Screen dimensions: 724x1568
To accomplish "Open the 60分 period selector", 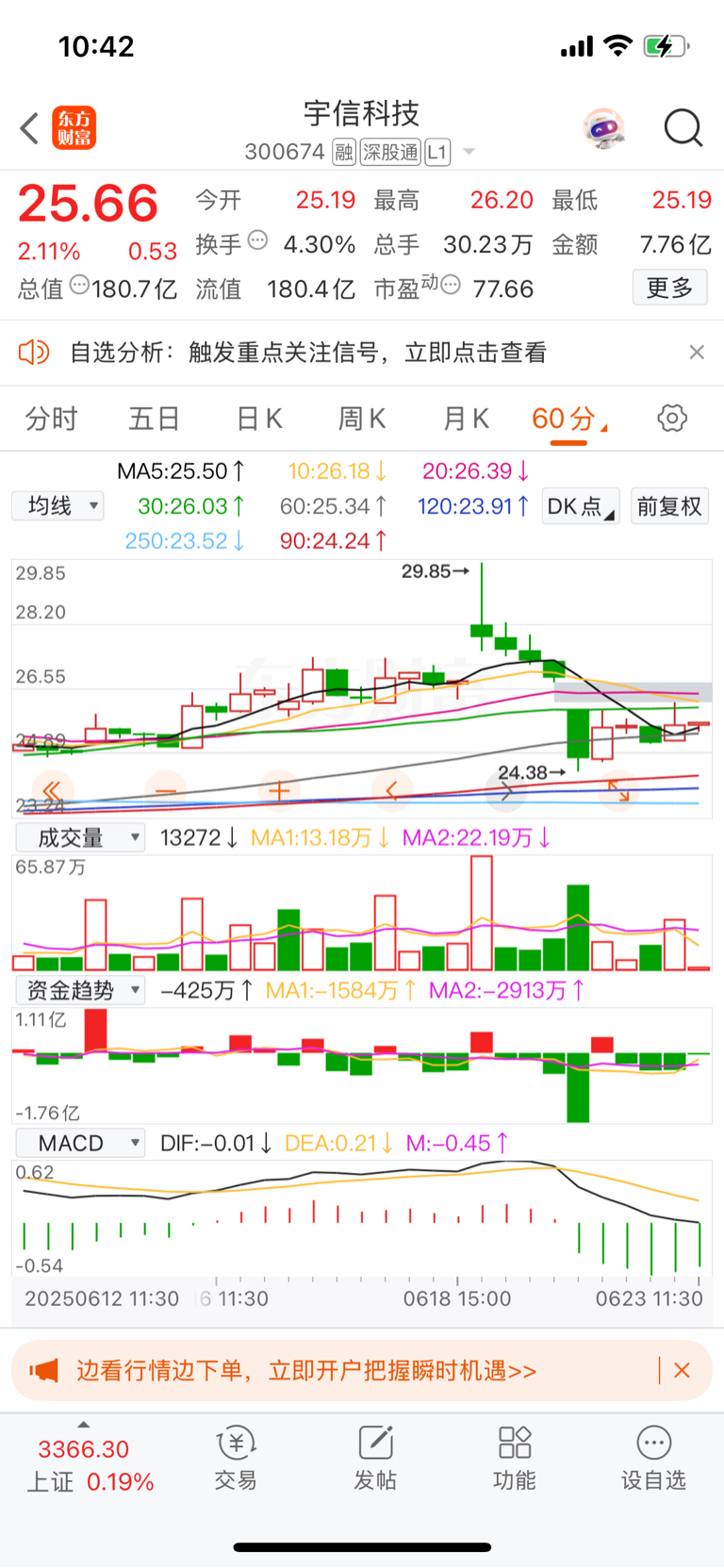I will 569,420.
